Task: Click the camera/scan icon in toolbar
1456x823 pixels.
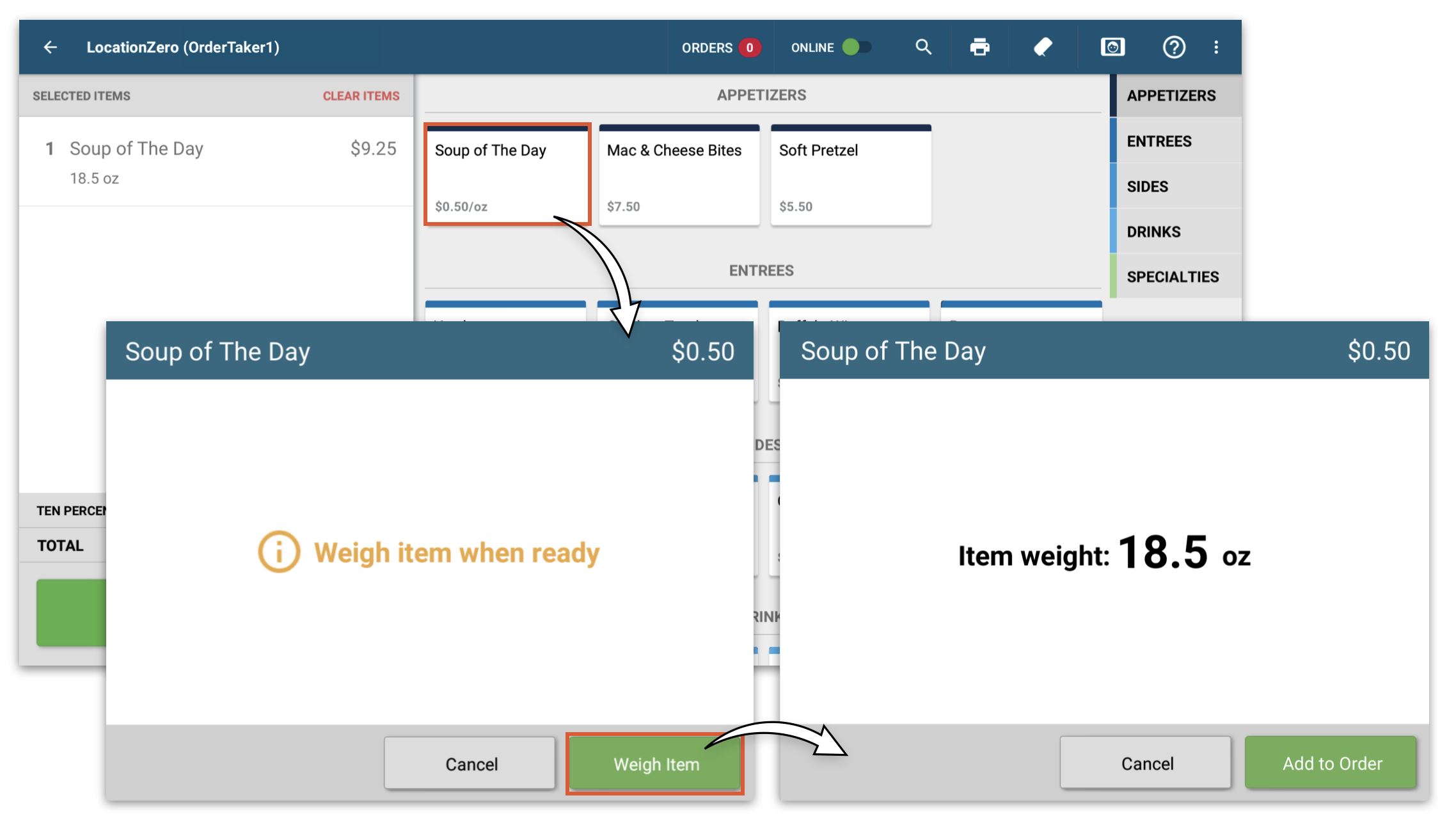Action: click(1112, 47)
